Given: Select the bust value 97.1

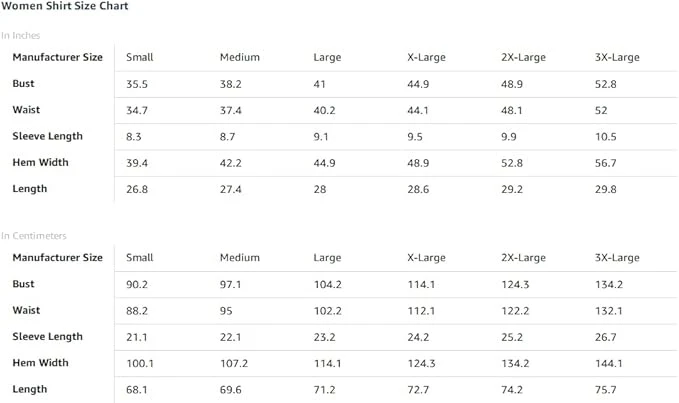Looking at the screenshot, I should point(231,284).
